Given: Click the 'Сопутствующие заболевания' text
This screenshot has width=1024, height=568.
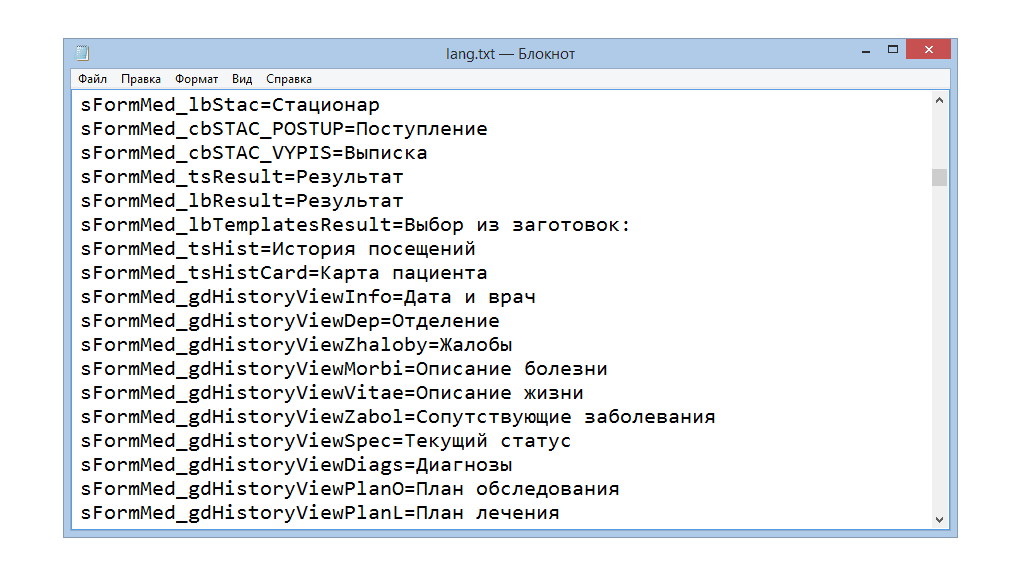Looking at the screenshot, I should coord(565,417).
